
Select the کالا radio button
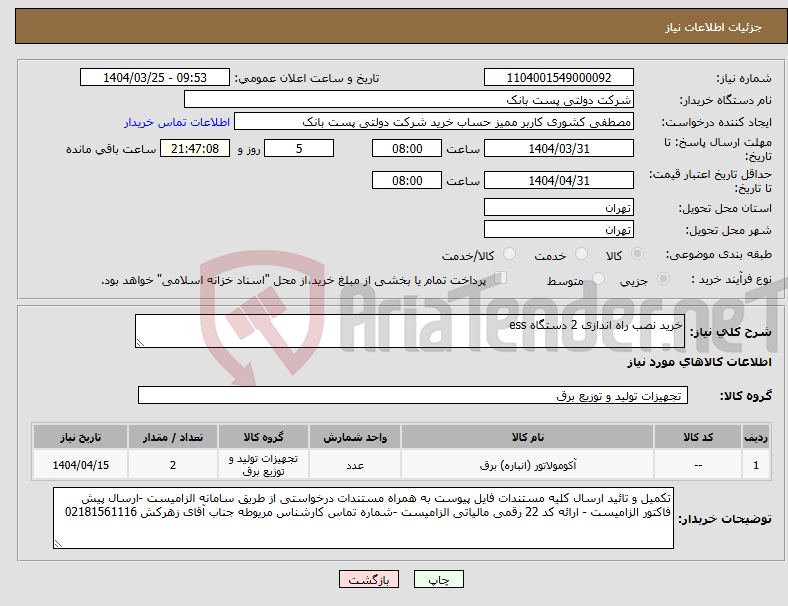[x=637, y=254]
